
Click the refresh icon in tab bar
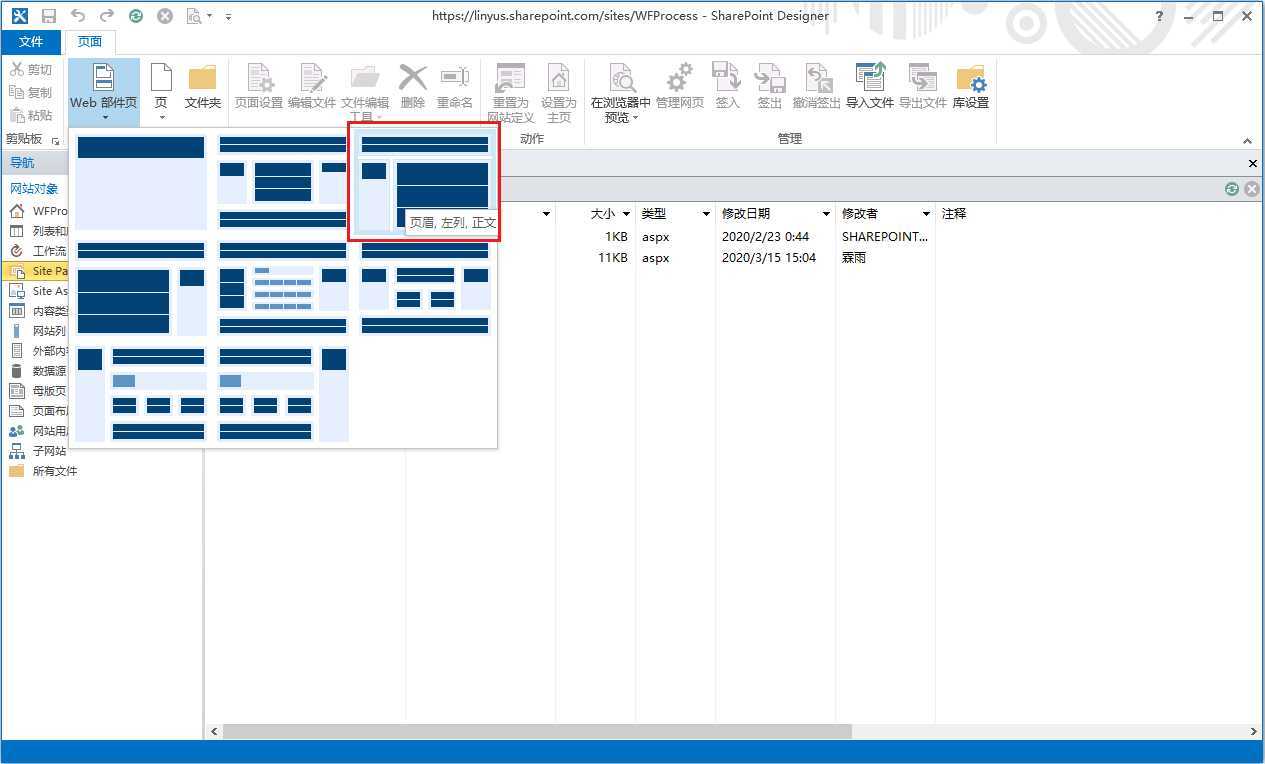click(x=1232, y=189)
